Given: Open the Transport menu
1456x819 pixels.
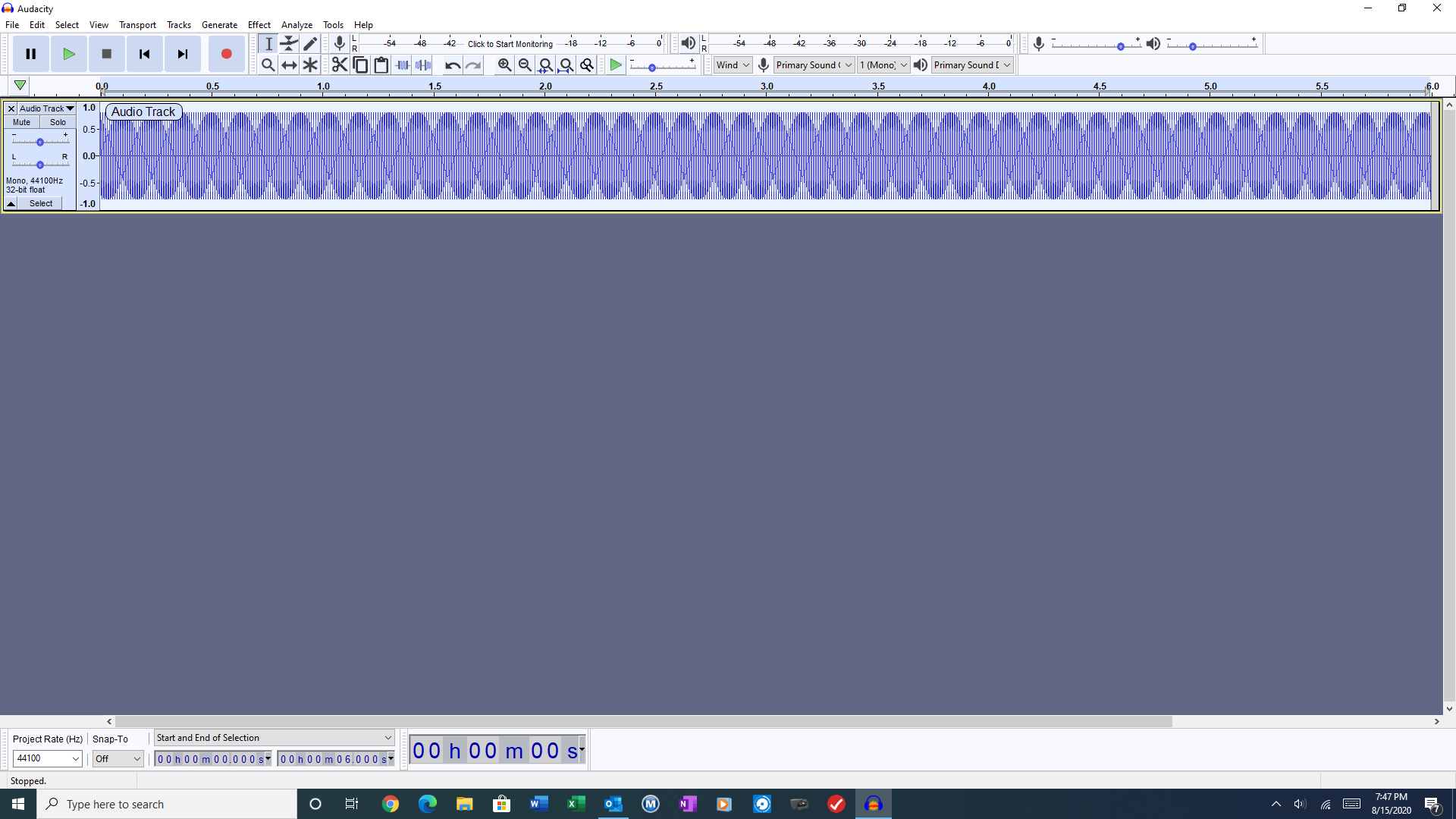Looking at the screenshot, I should pos(137,25).
